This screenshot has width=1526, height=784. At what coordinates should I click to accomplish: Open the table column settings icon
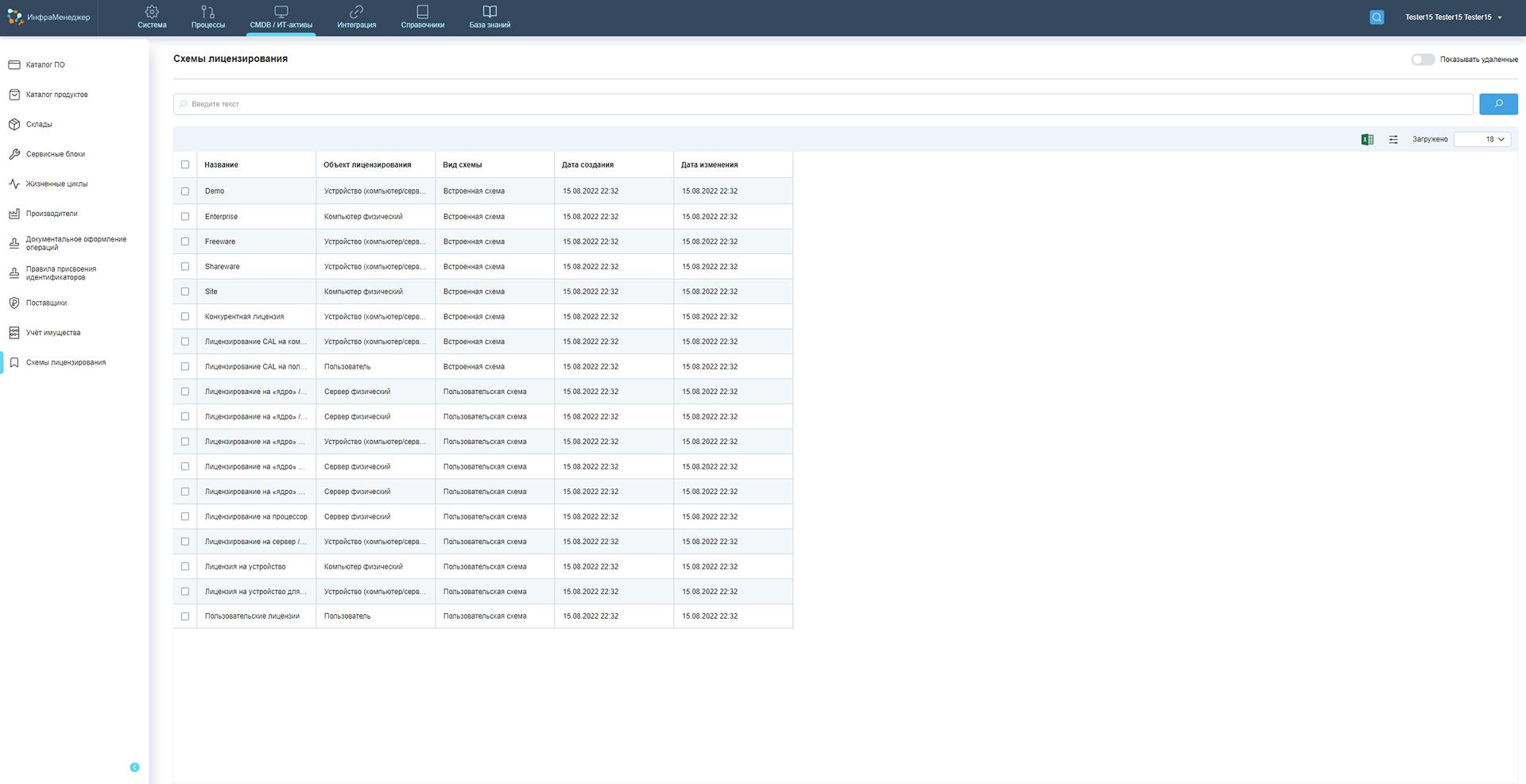tap(1393, 140)
